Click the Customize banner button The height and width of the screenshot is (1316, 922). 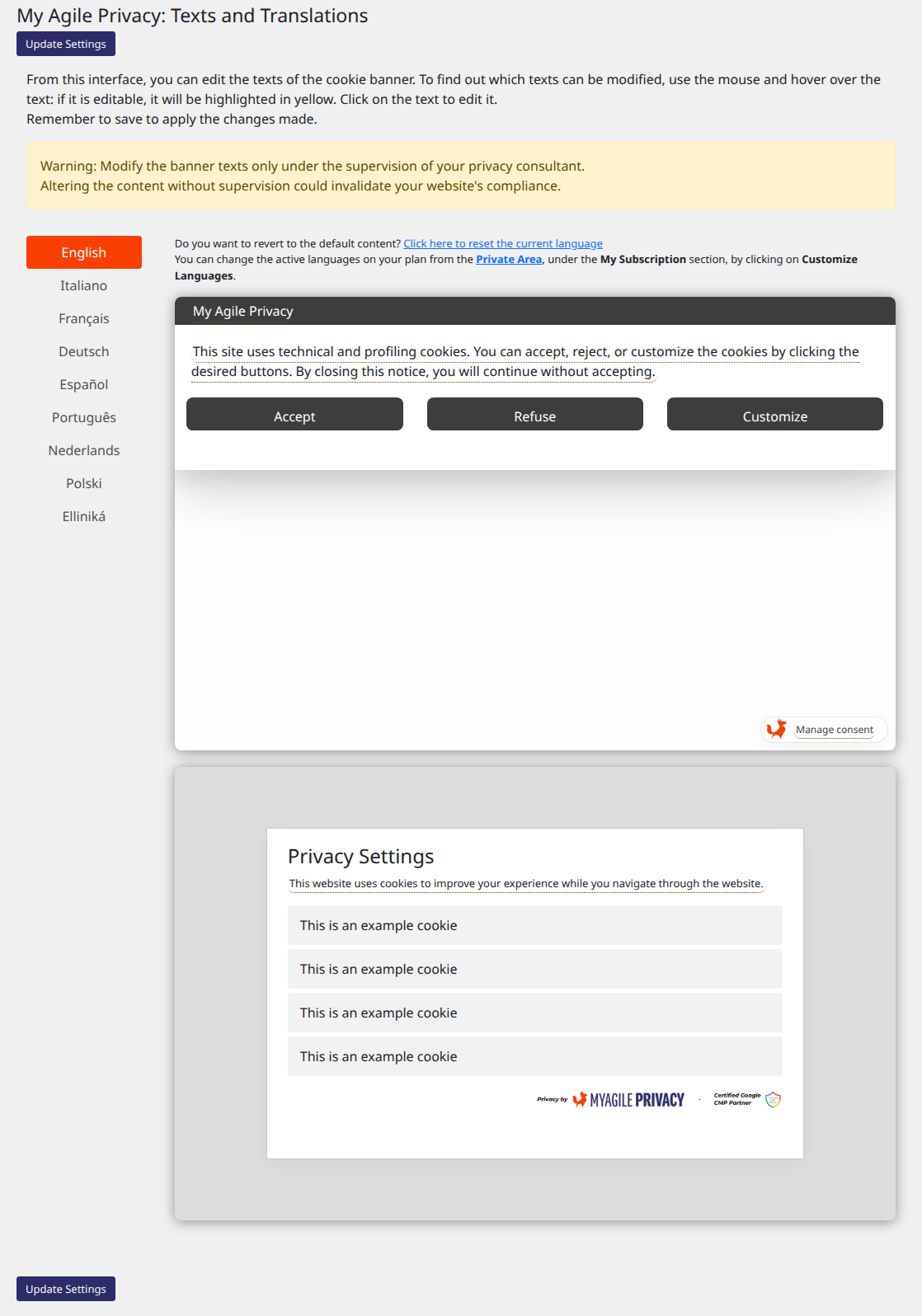click(x=774, y=415)
